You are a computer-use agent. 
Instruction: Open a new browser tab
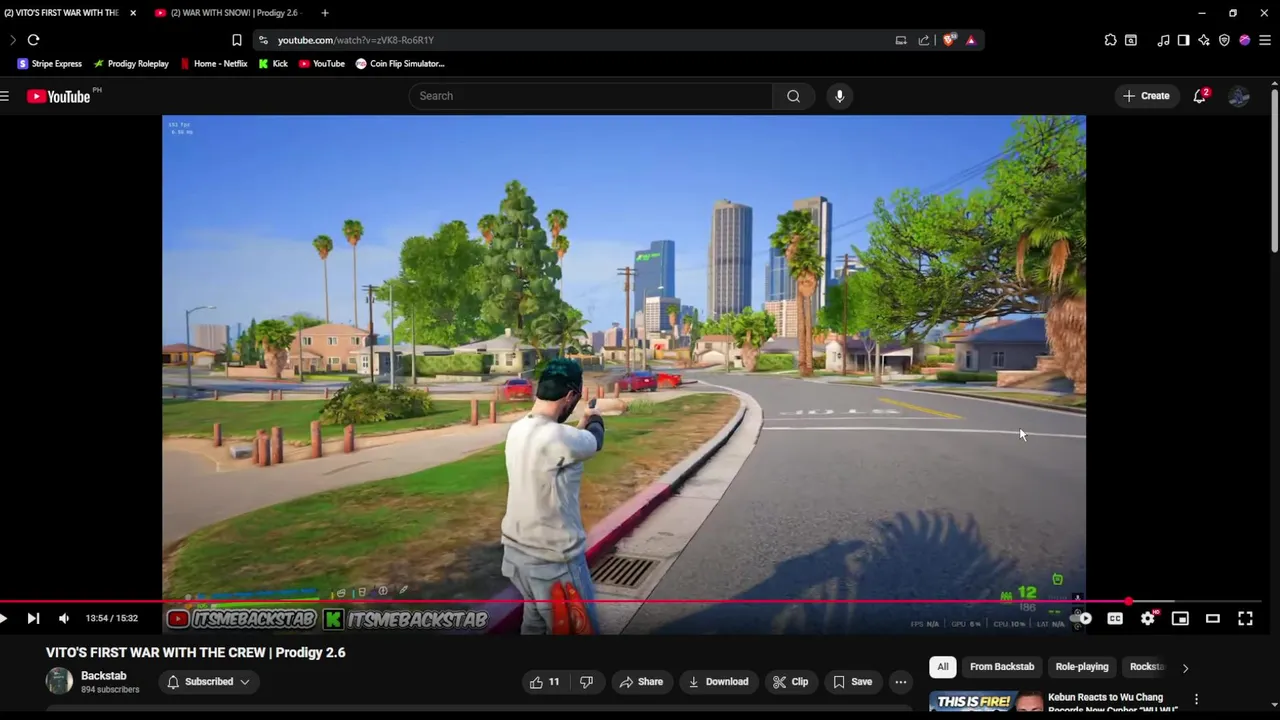pyautogui.click(x=325, y=13)
